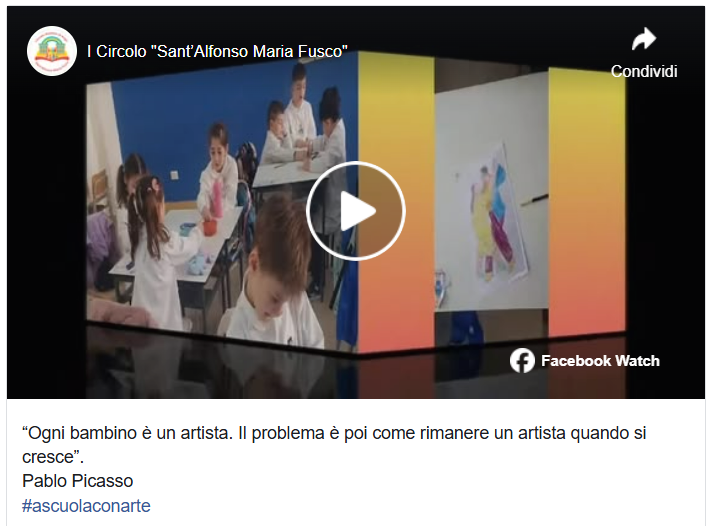Click the black marker on the whiteboard
The image size is (713, 526).
(x=534, y=199)
